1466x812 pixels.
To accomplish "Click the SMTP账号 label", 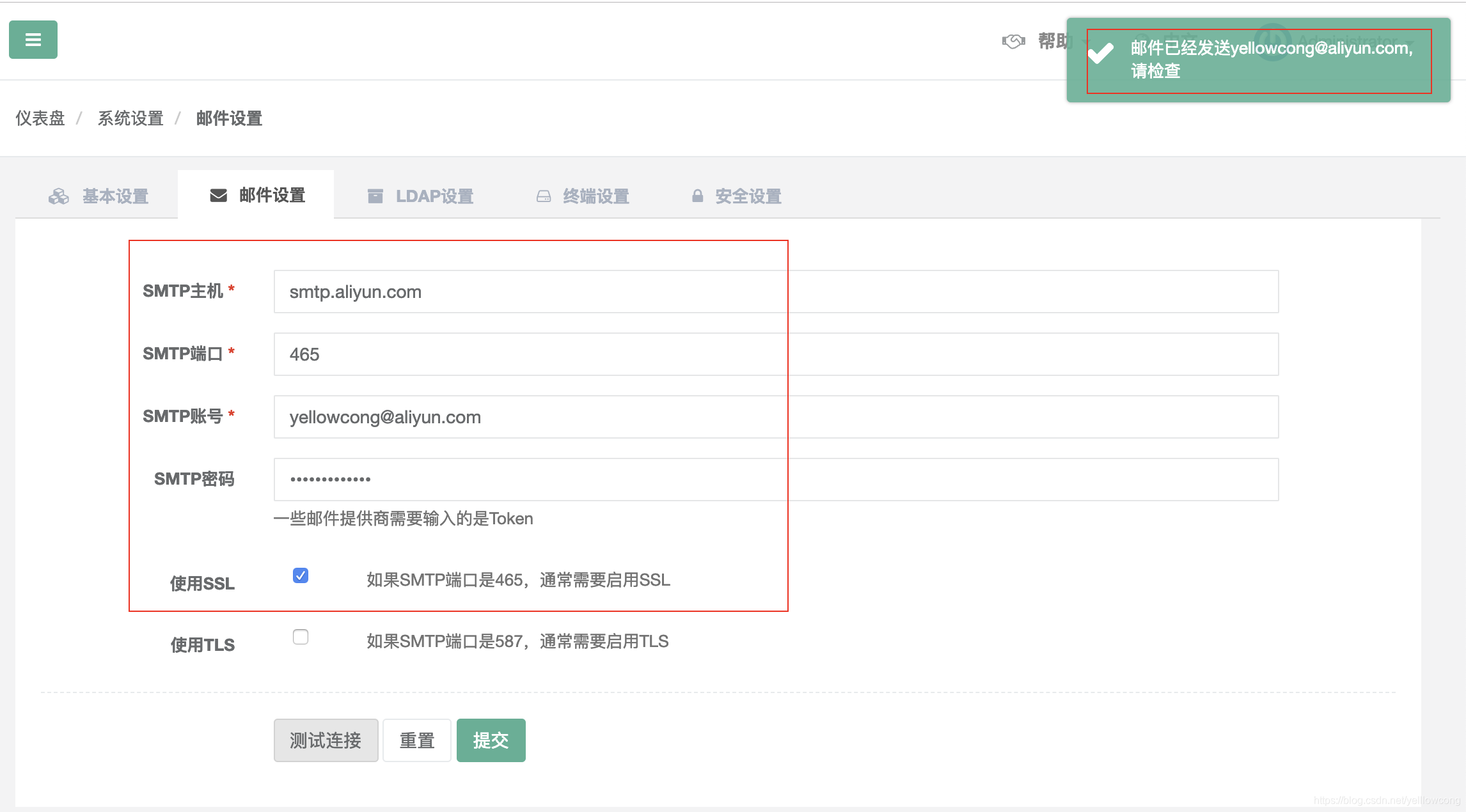I will (189, 416).
